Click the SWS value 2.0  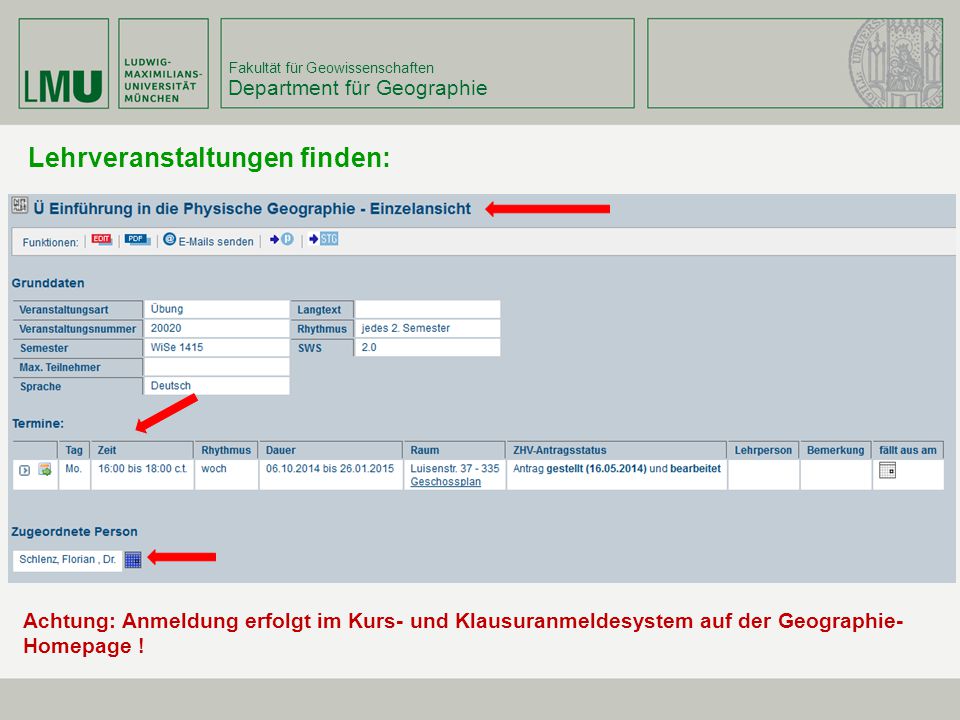point(369,347)
